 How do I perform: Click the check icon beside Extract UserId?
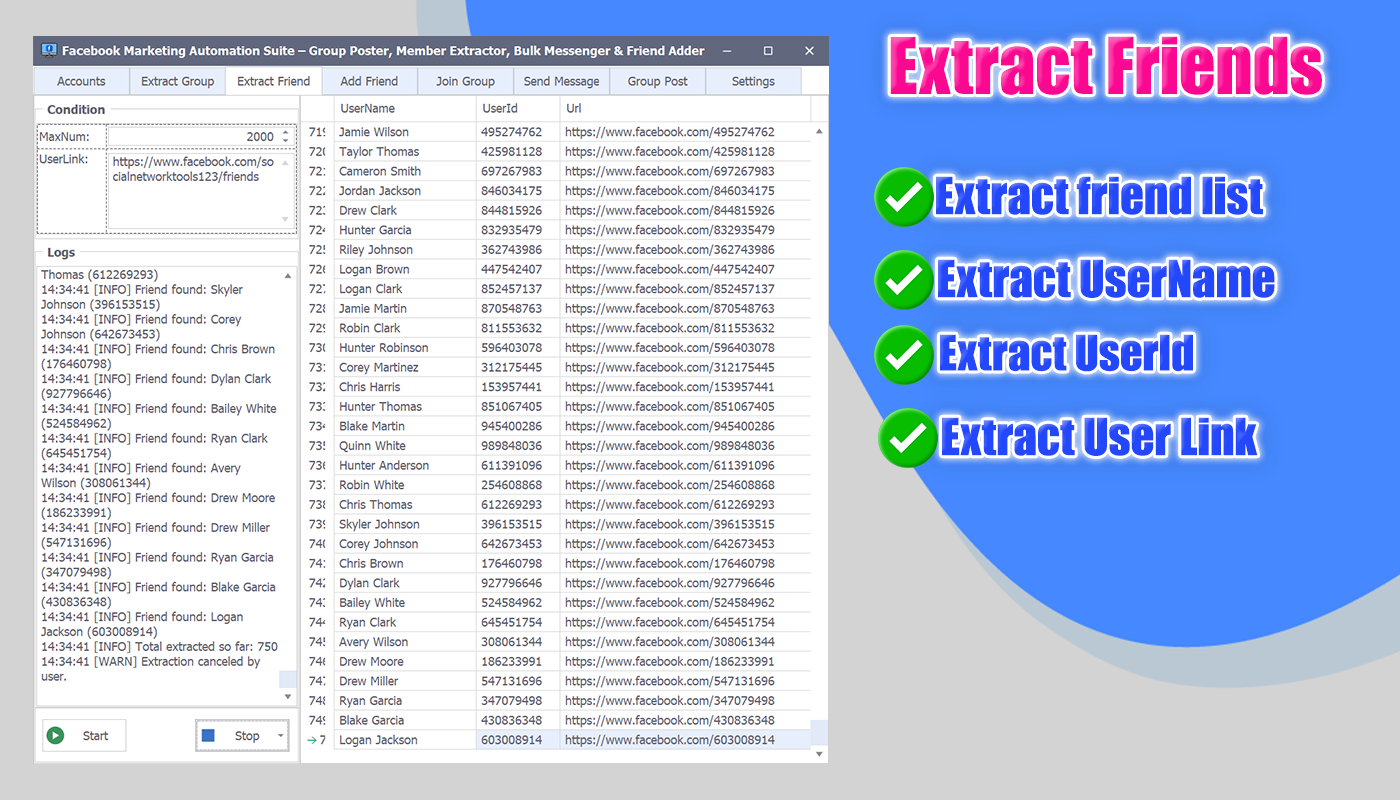904,355
